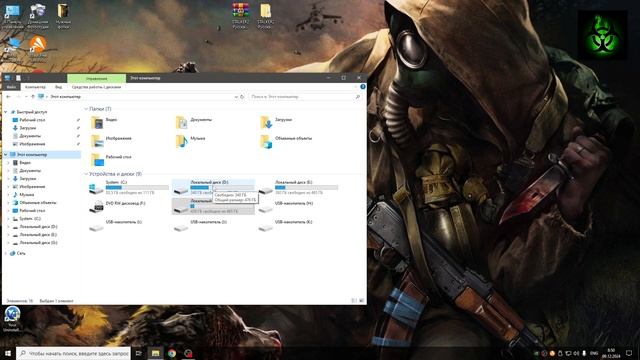Click the Локальный диск (E:) capacity bar
The image size is (640, 360).
(x=306, y=187)
